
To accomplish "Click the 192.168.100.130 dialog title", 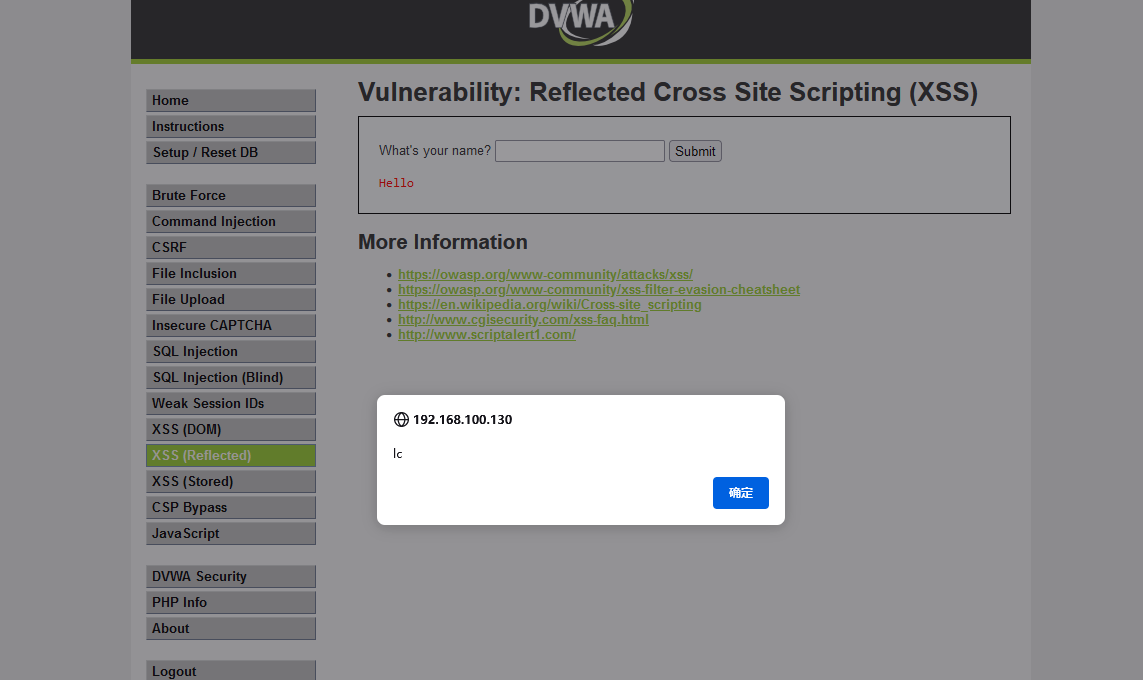I will [x=462, y=419].
